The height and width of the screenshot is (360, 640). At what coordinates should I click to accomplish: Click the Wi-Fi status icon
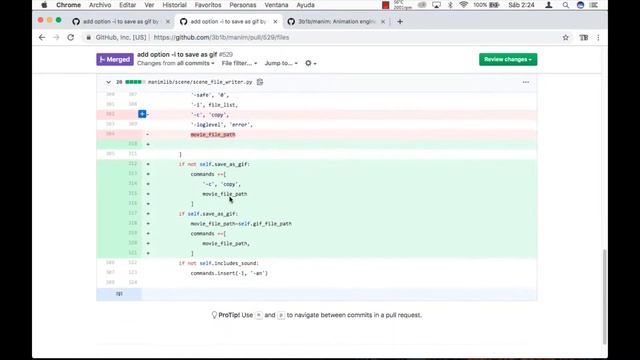pos(463,5)
